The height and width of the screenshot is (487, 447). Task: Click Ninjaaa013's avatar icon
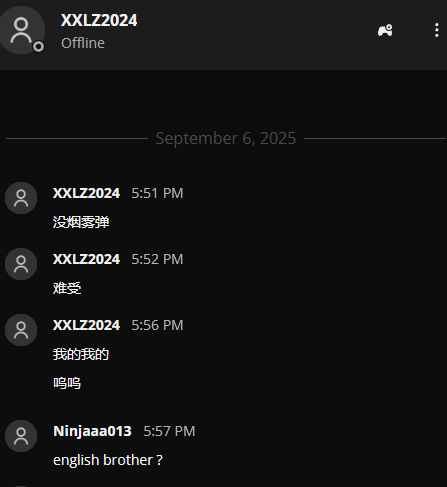[21, 436]
